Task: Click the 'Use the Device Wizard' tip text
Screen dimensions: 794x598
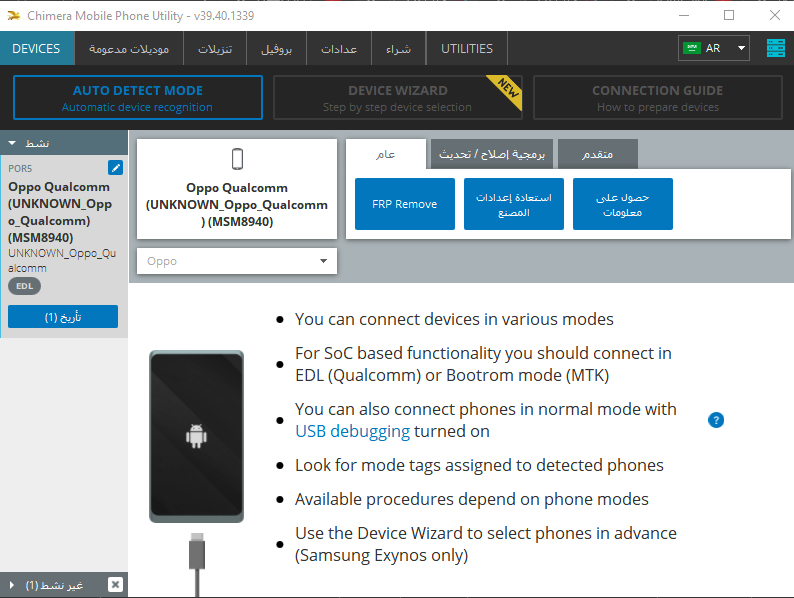Action: click(486, 544)
